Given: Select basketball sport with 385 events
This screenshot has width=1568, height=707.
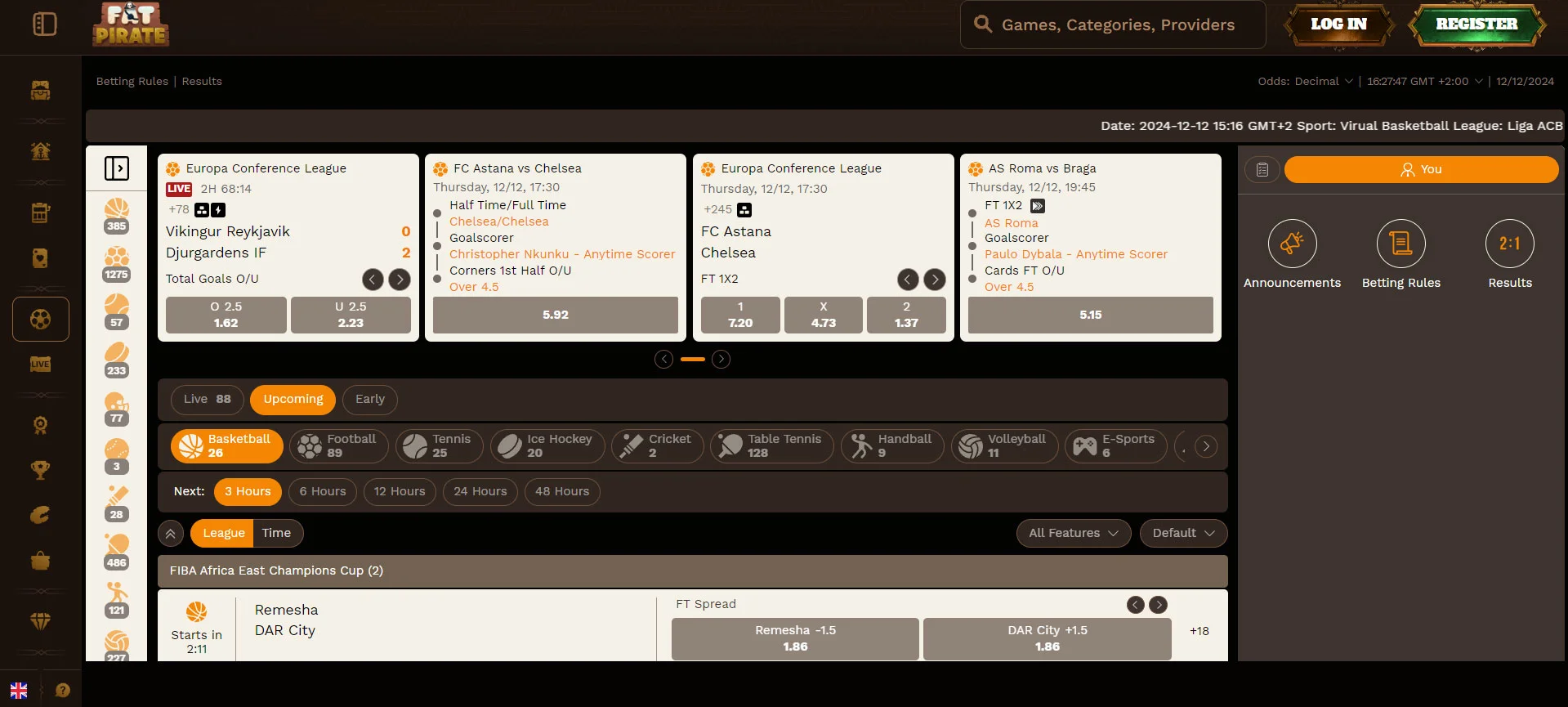Looking at the screenshot, I should pos(117,215).
